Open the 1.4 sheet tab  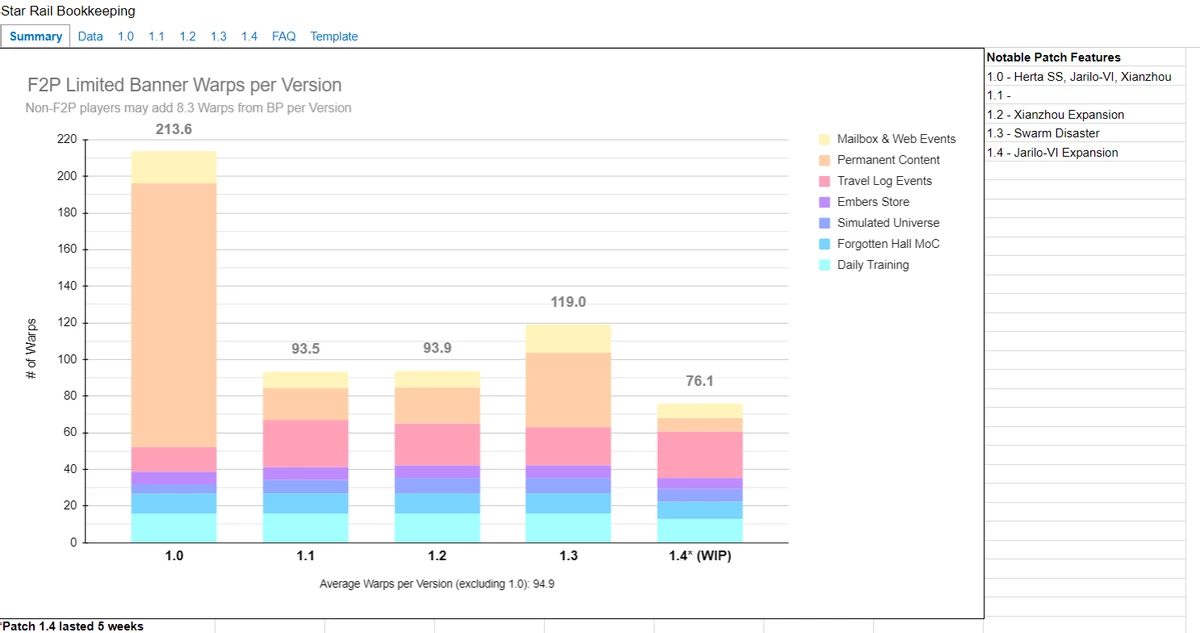pyautogui.click(x=249, y=36)
